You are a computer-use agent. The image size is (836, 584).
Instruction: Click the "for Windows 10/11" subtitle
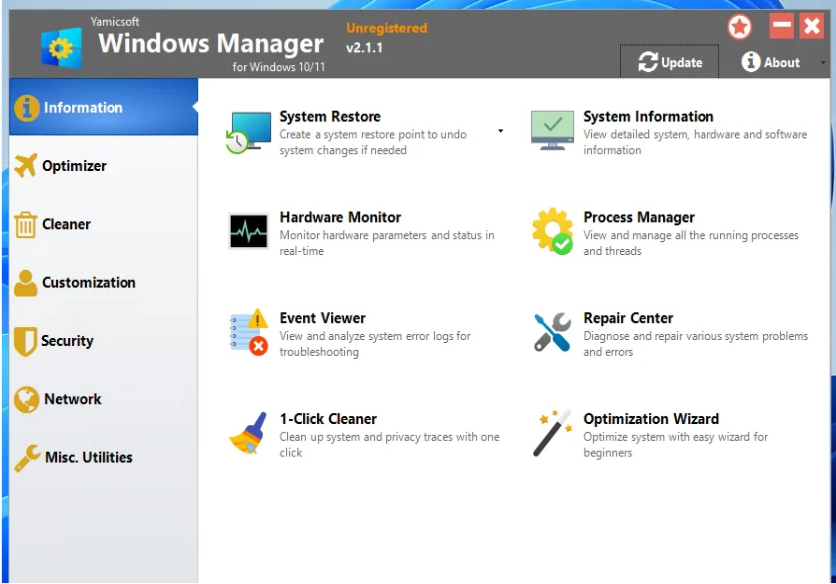[278, 67]
